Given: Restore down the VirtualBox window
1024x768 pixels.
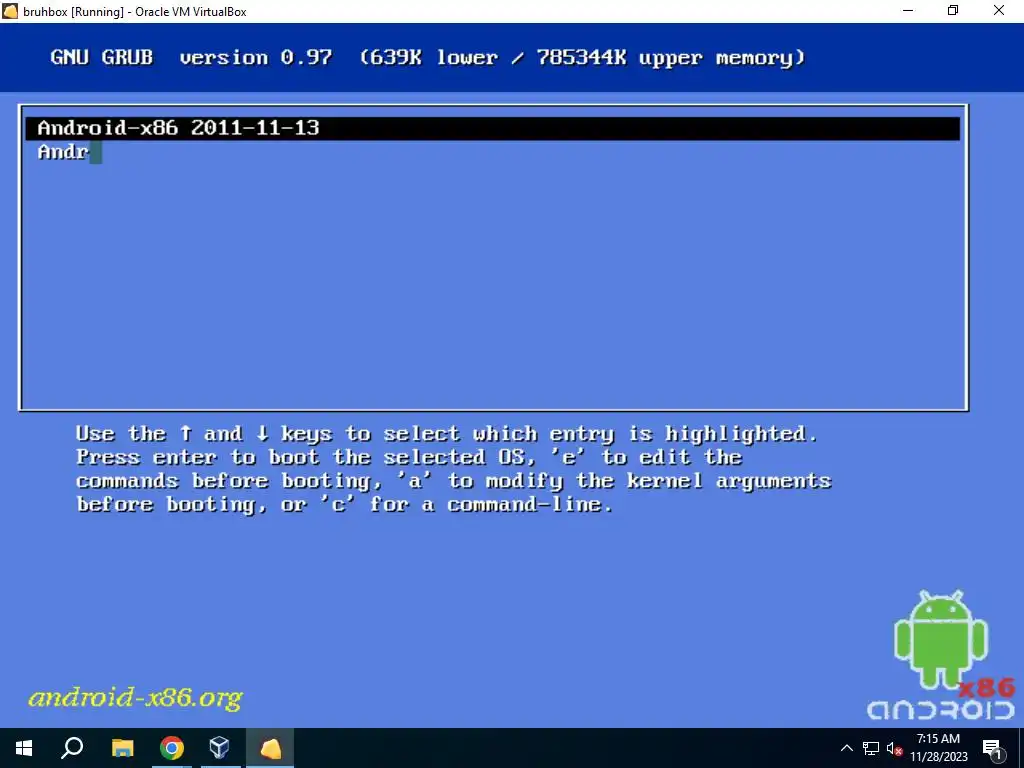Looking at the screenshot, I should pyautogui.click(x=953, y=11).
